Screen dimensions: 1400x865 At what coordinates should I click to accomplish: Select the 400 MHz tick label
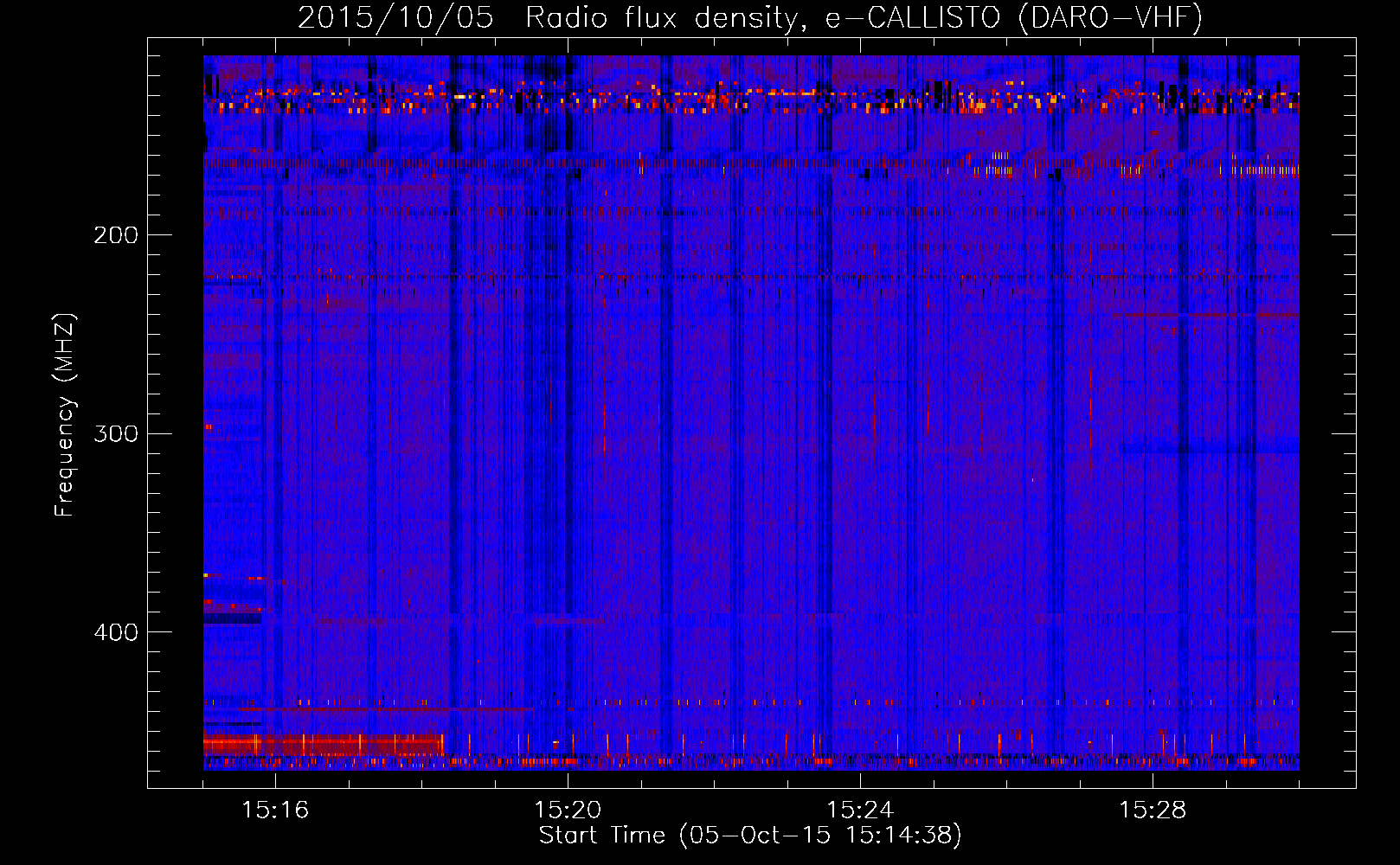(115, 632)
